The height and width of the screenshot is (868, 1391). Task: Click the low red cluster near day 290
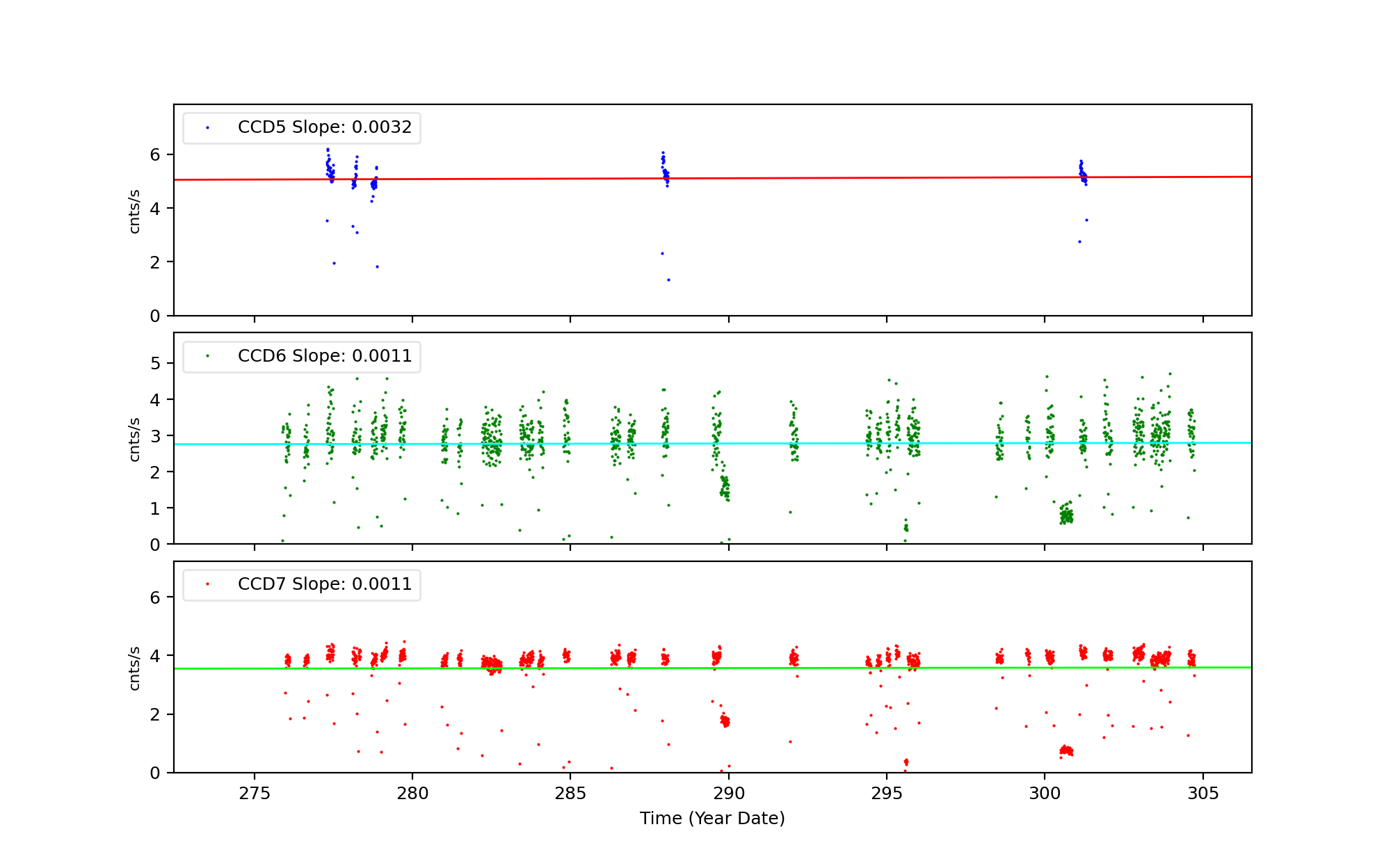(725, 721)
